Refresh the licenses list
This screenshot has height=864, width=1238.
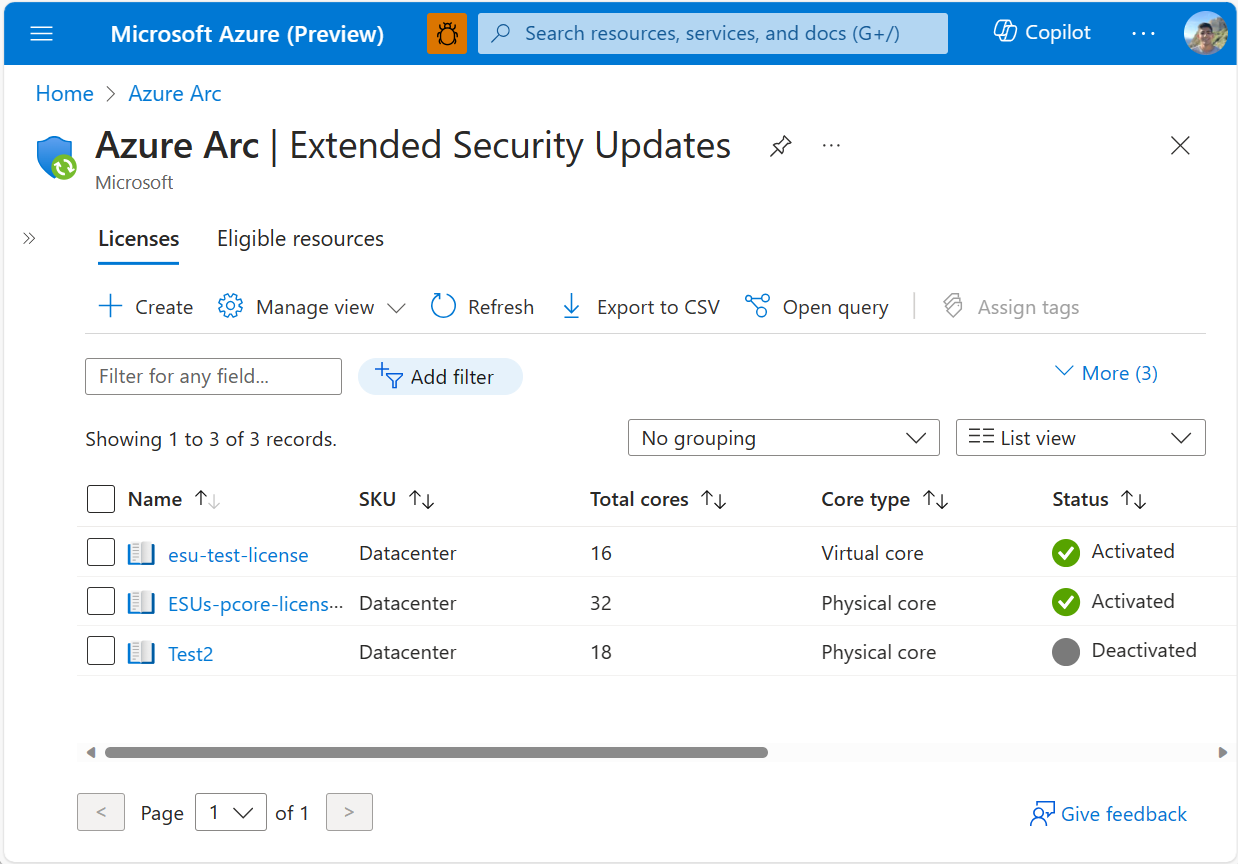tap(443, 306)
